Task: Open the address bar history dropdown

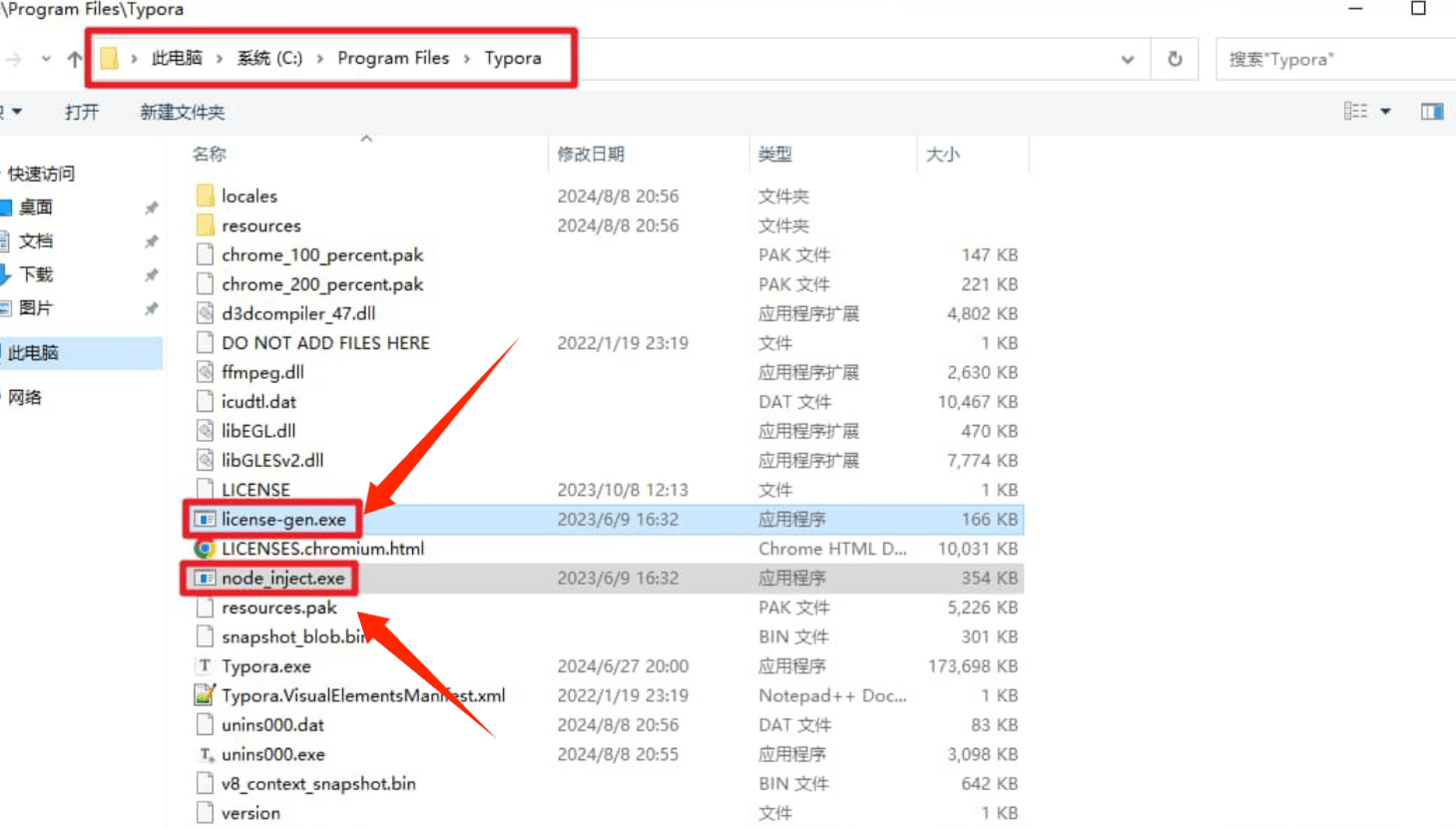Action: point(1128,58)
